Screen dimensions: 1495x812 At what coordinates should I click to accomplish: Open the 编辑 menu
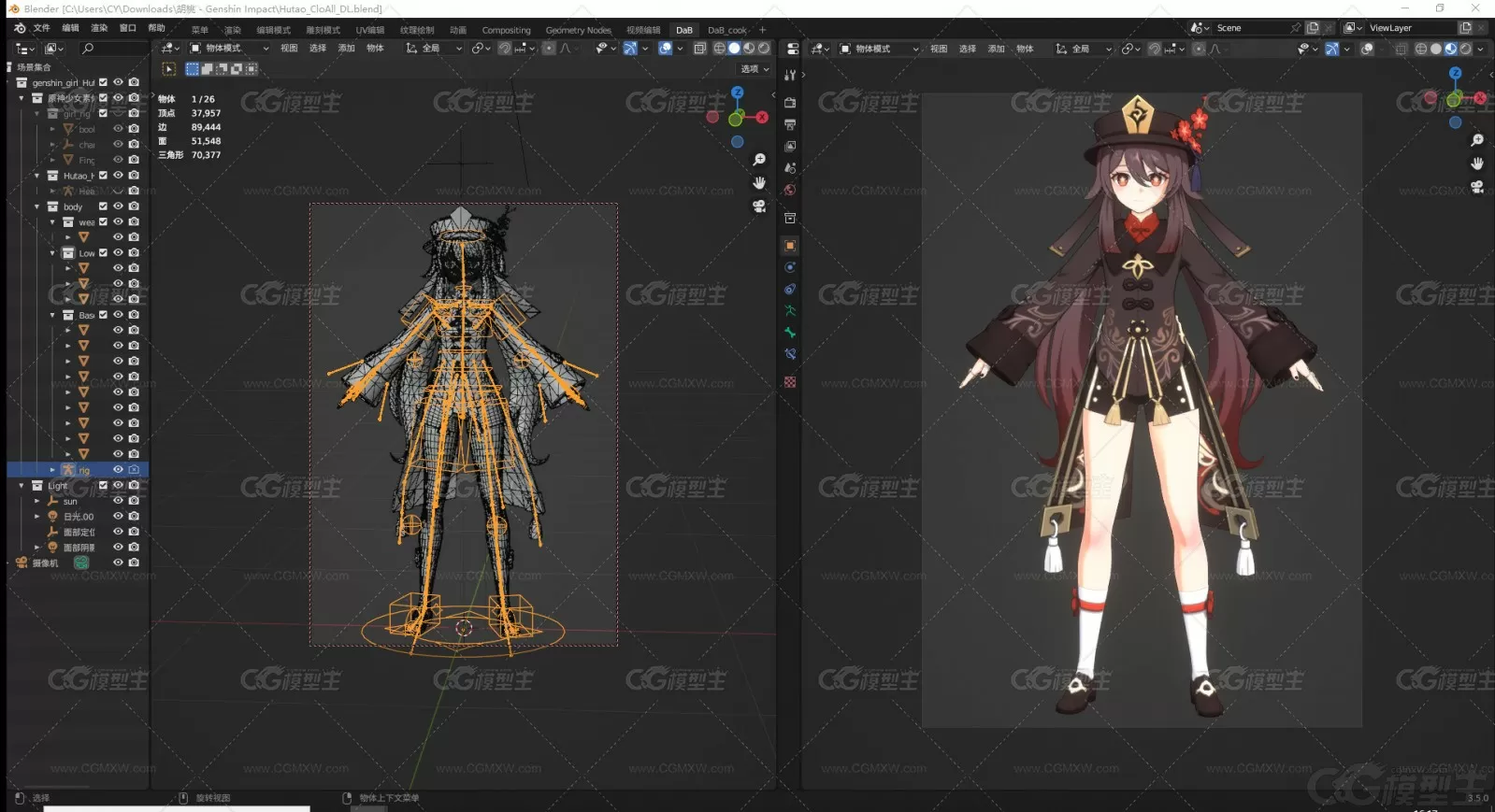[x=70, y=28]
